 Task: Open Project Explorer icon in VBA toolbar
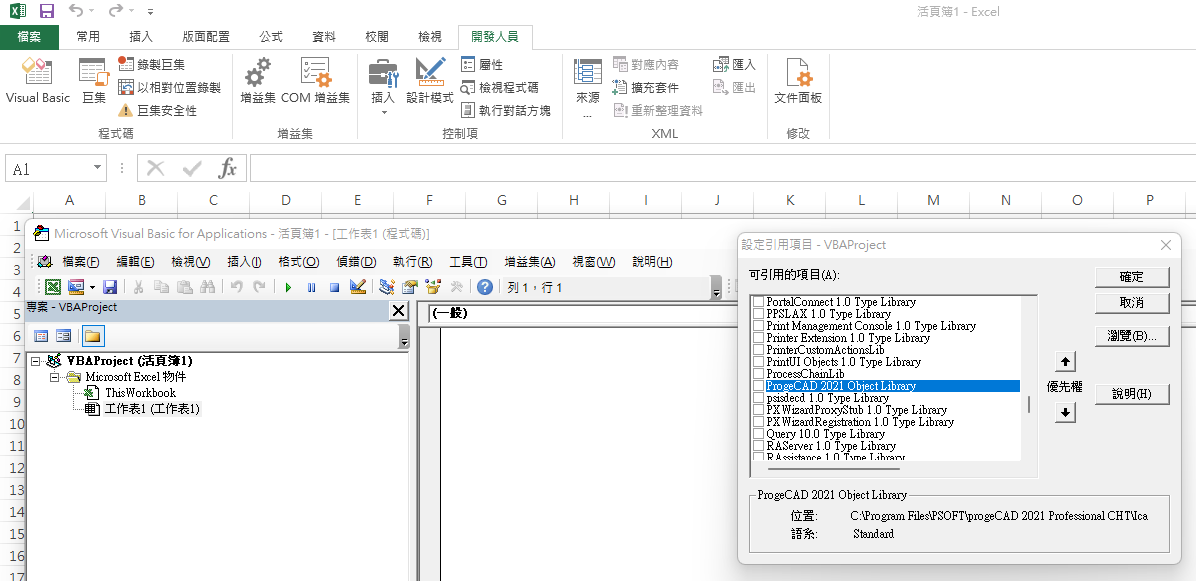[387, 287]
